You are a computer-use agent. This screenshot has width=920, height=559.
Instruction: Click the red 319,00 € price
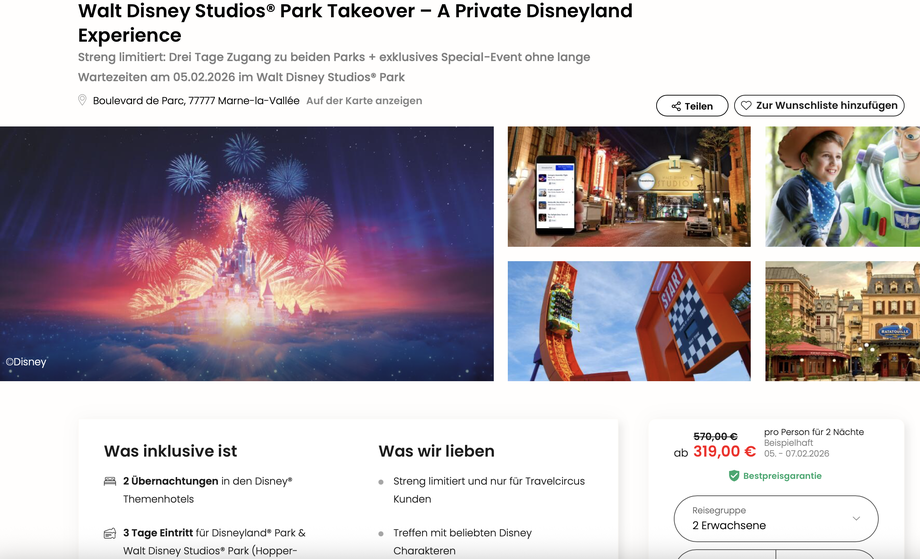pos(724,451)
